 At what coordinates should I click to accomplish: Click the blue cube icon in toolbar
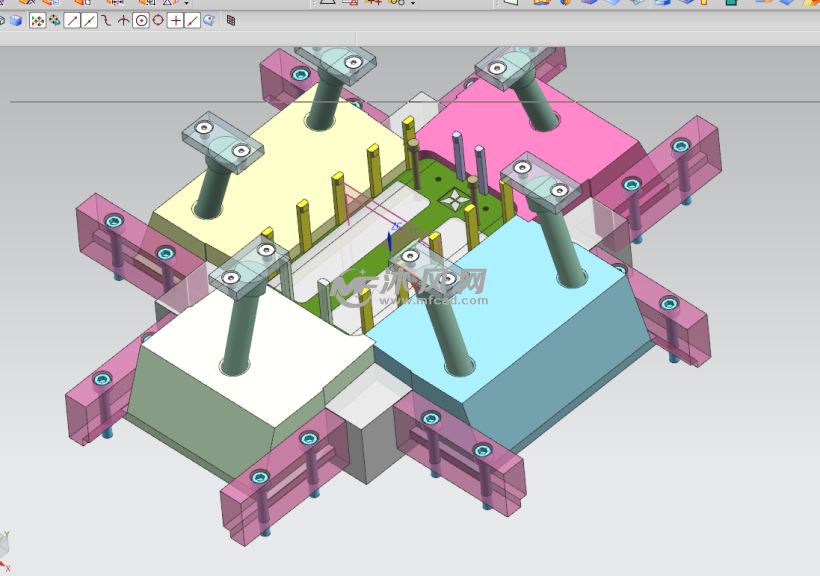tap(16, 20)
